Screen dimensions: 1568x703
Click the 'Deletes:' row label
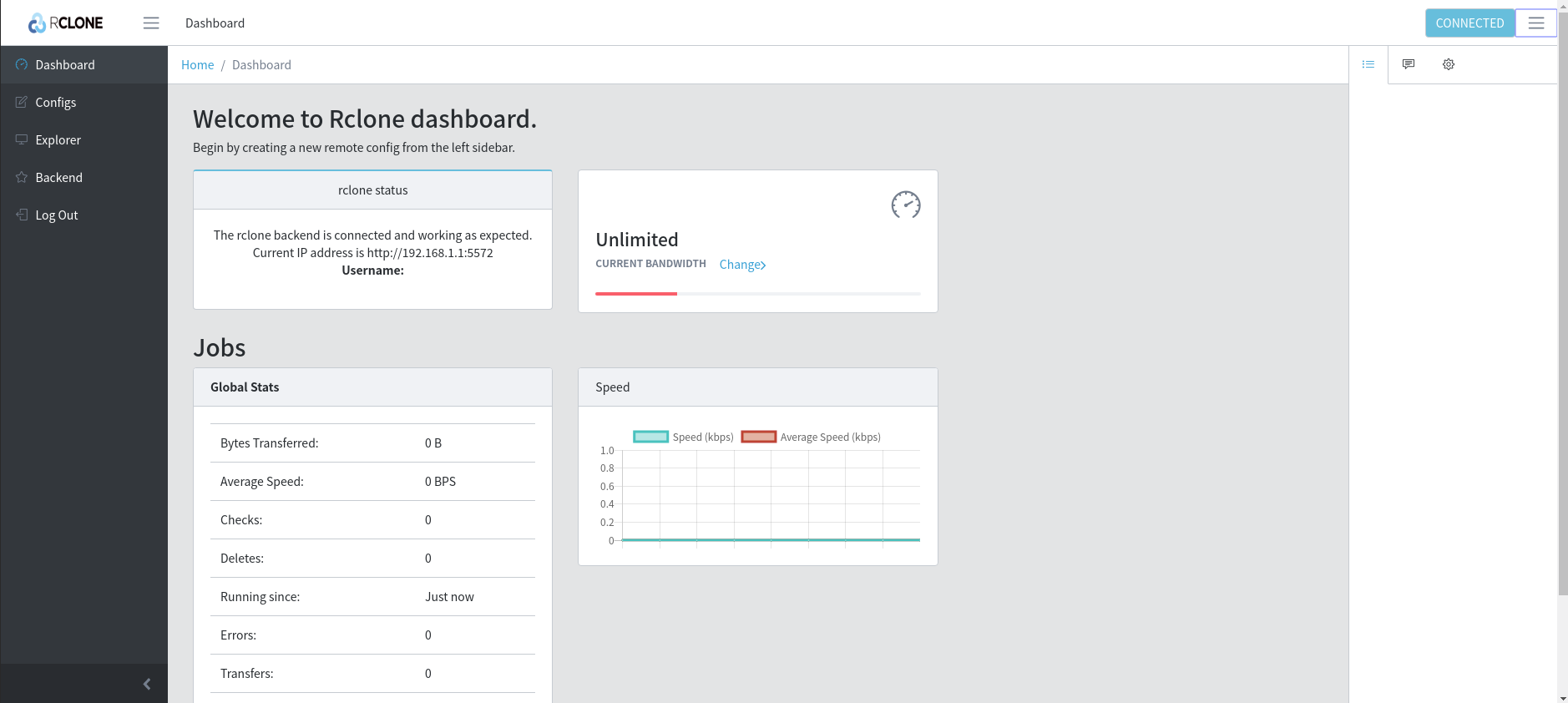tap(242, 559)
